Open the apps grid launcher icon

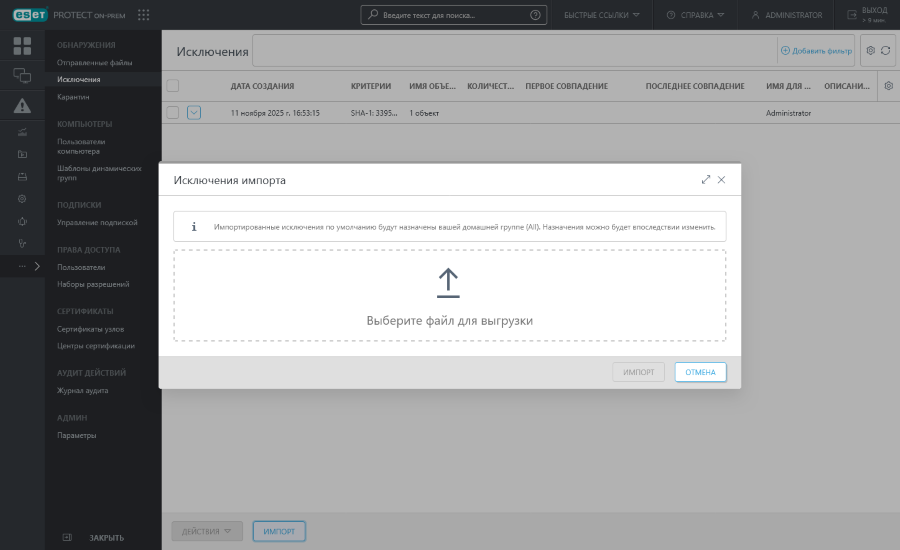click(x=143, y=15)
